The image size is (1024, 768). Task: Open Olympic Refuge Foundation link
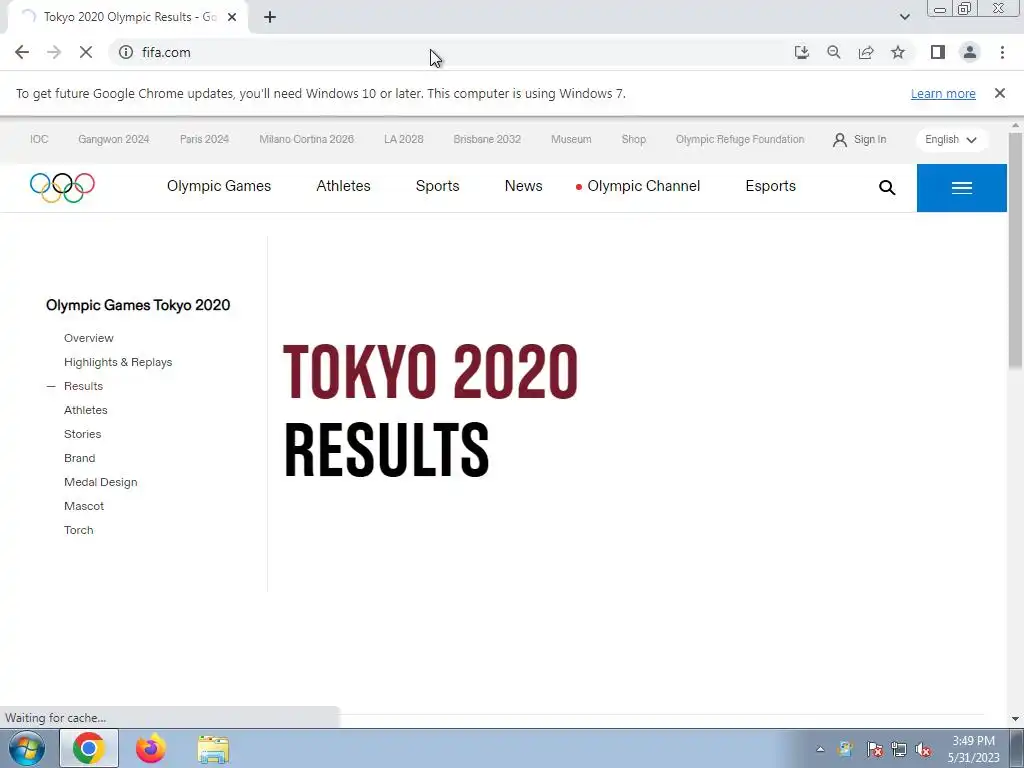pos(740,139)
